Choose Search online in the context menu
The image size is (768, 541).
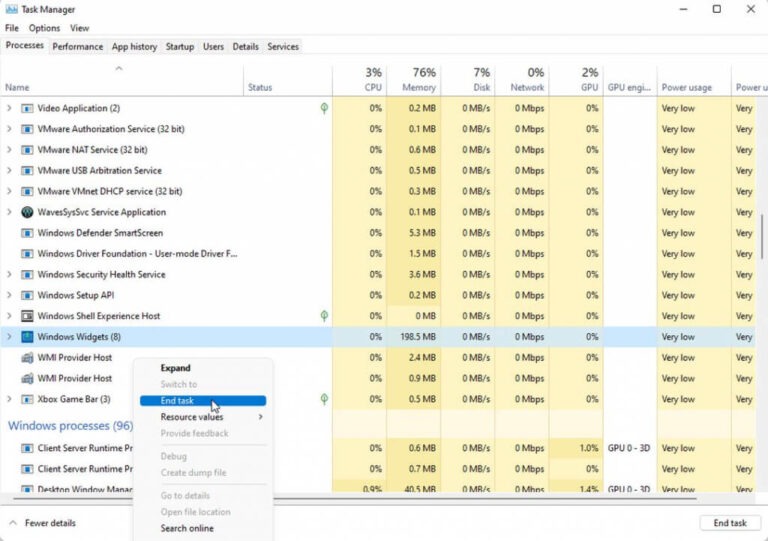tap(187, 528)
